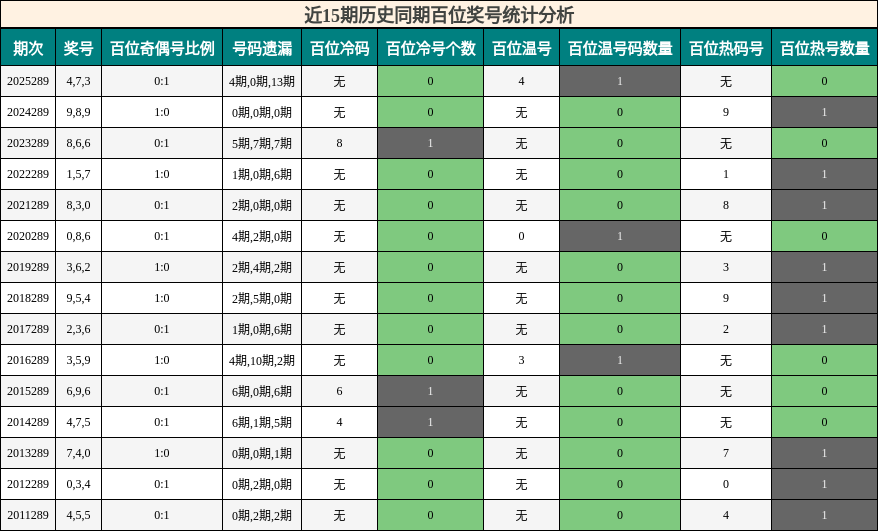Select period cell 2020289

point(28,236)
